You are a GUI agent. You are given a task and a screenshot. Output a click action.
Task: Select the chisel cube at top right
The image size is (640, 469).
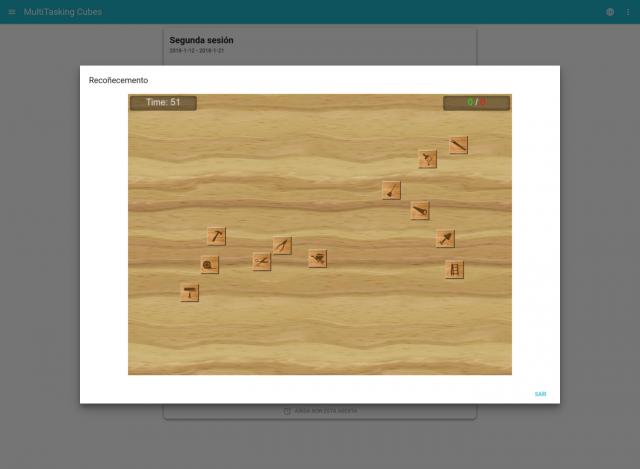tap(458, 145)
